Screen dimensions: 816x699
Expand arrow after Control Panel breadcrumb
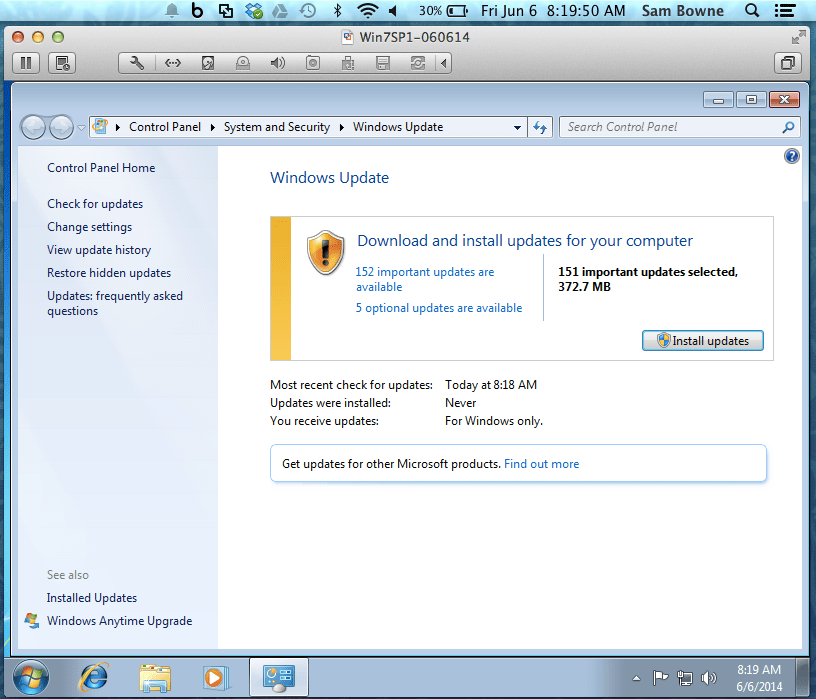coord(212,128)
